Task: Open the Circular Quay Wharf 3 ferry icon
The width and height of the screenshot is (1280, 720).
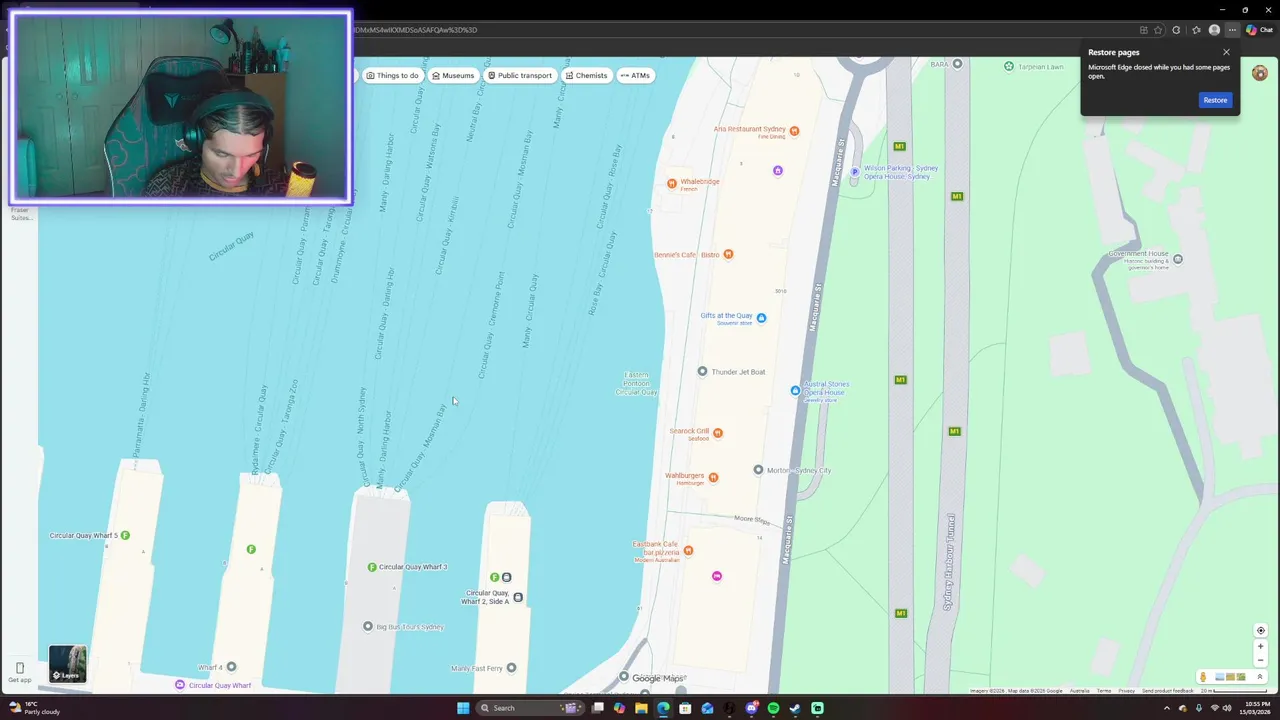Action: point(372,567)
